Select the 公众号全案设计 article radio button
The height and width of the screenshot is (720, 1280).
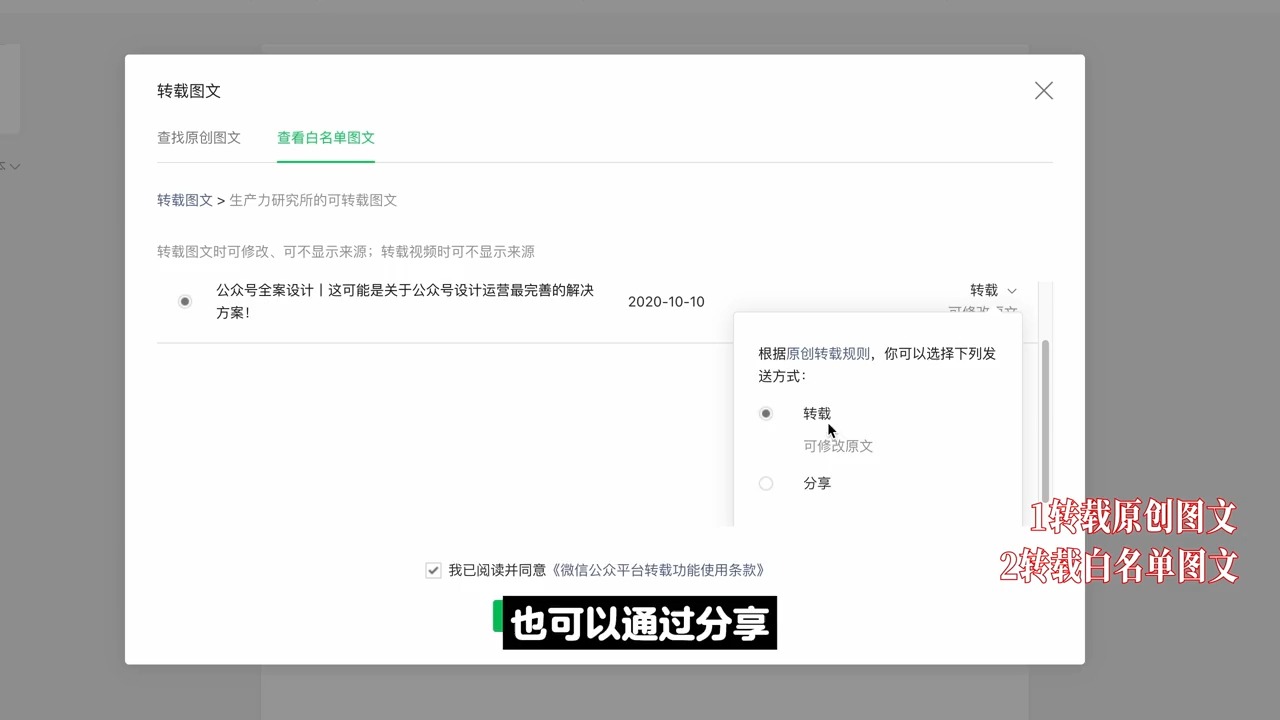[185, 301]
